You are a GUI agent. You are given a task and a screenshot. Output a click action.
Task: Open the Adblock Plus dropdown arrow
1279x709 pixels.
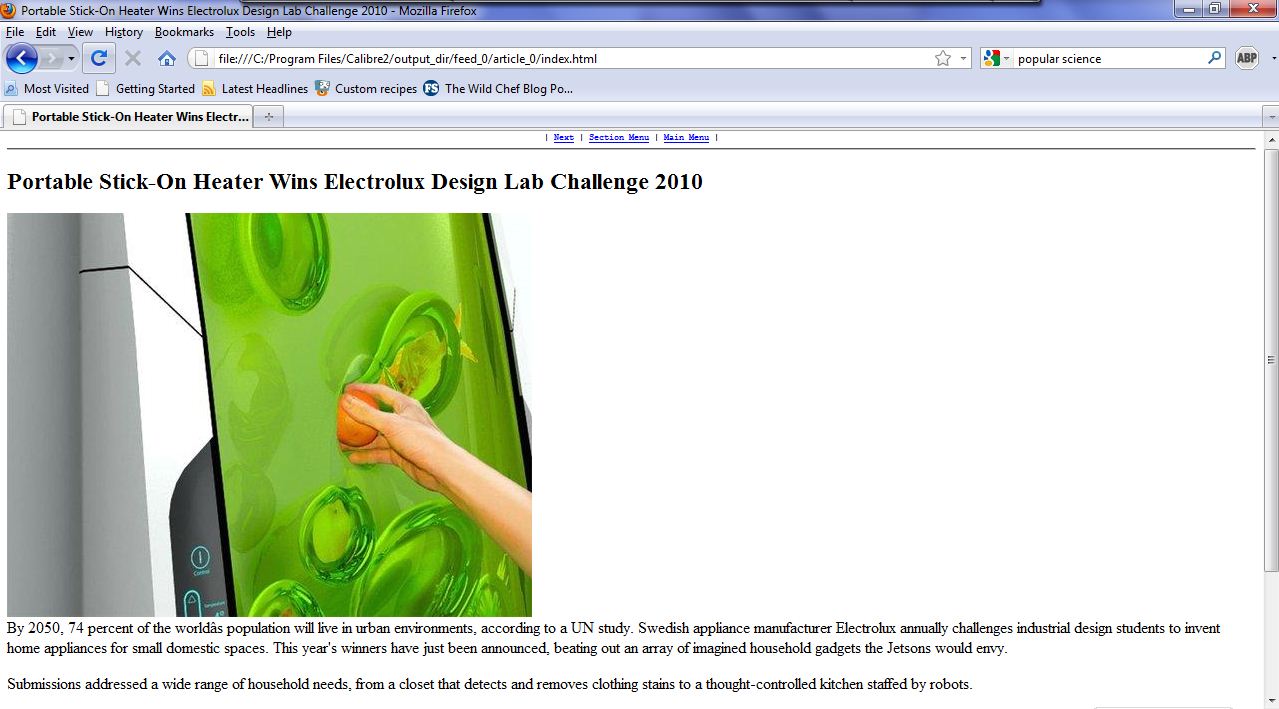(x=1273, y=58)
